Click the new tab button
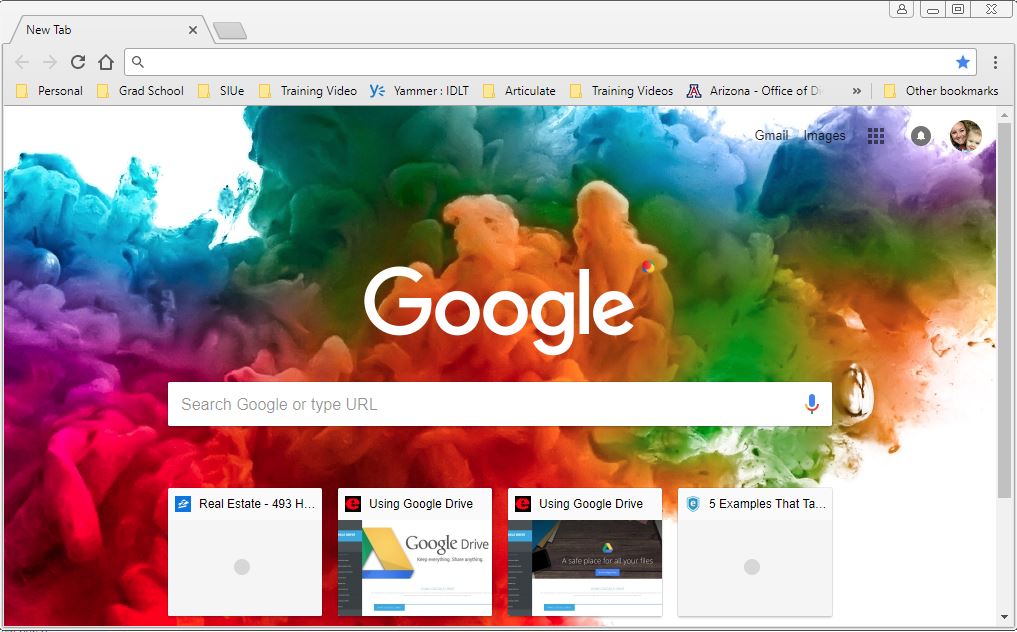The image size is (1017, 632). 230,31
